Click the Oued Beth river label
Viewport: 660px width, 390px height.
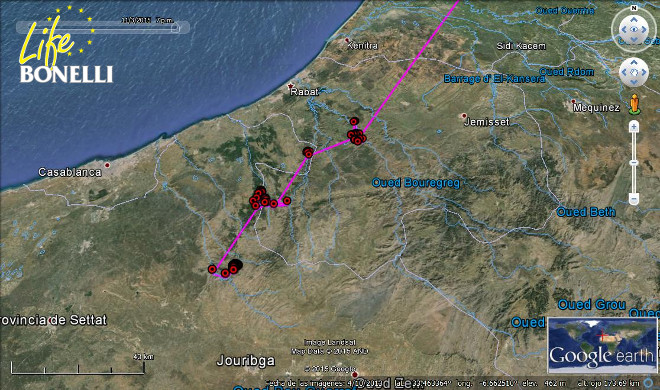coord(586,212)
